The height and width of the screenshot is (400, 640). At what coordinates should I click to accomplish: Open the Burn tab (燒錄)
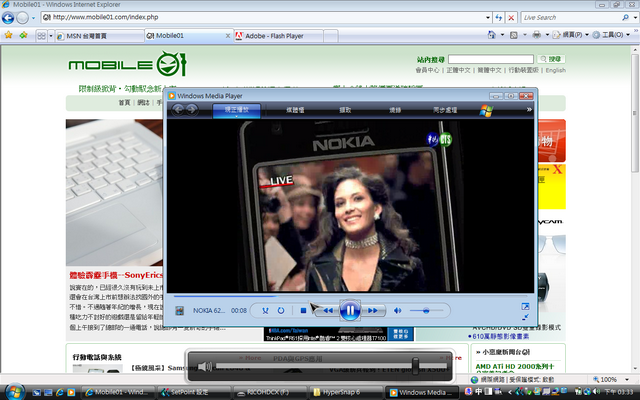pos(395,110)
